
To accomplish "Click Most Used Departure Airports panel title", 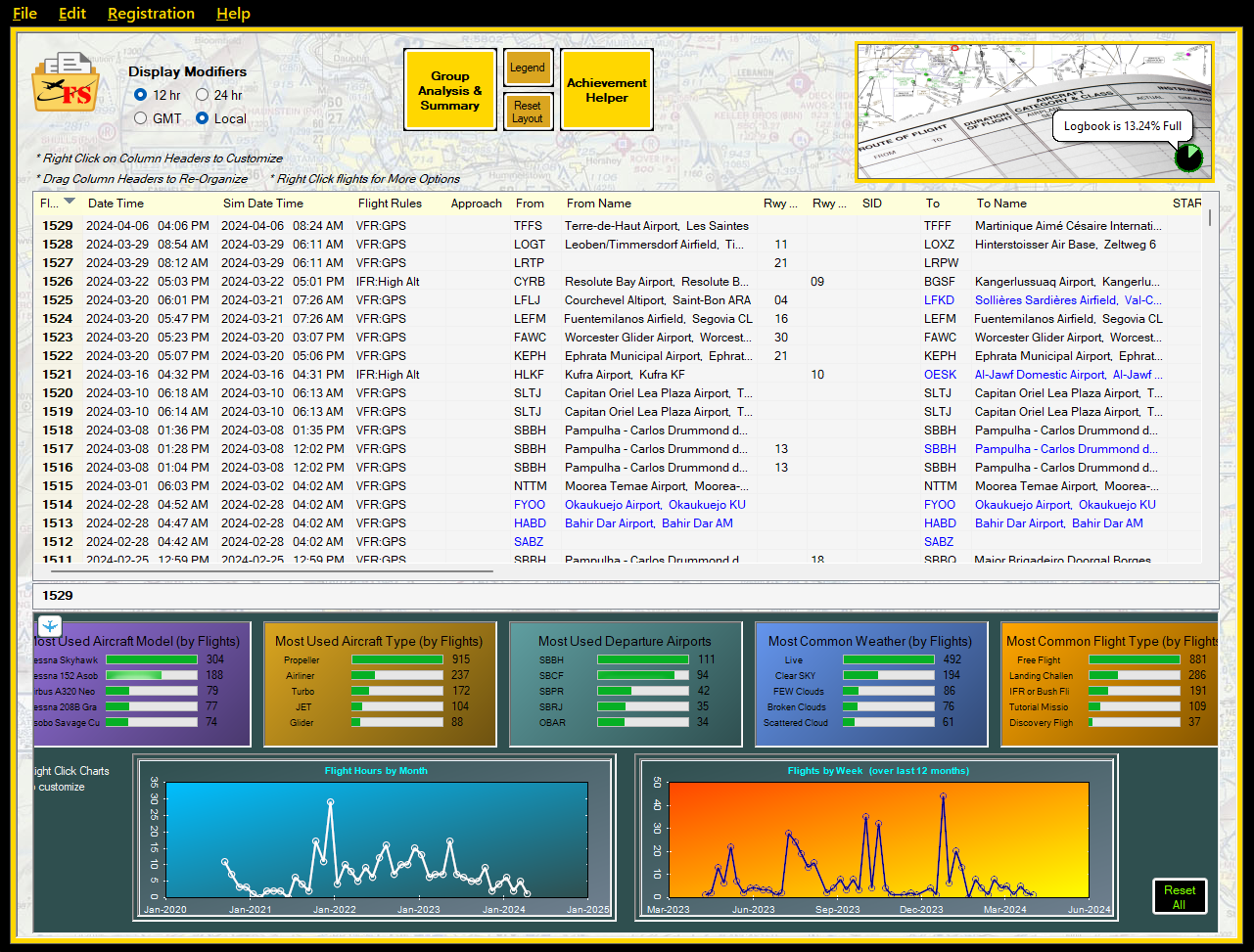I will tap(625, 642).
